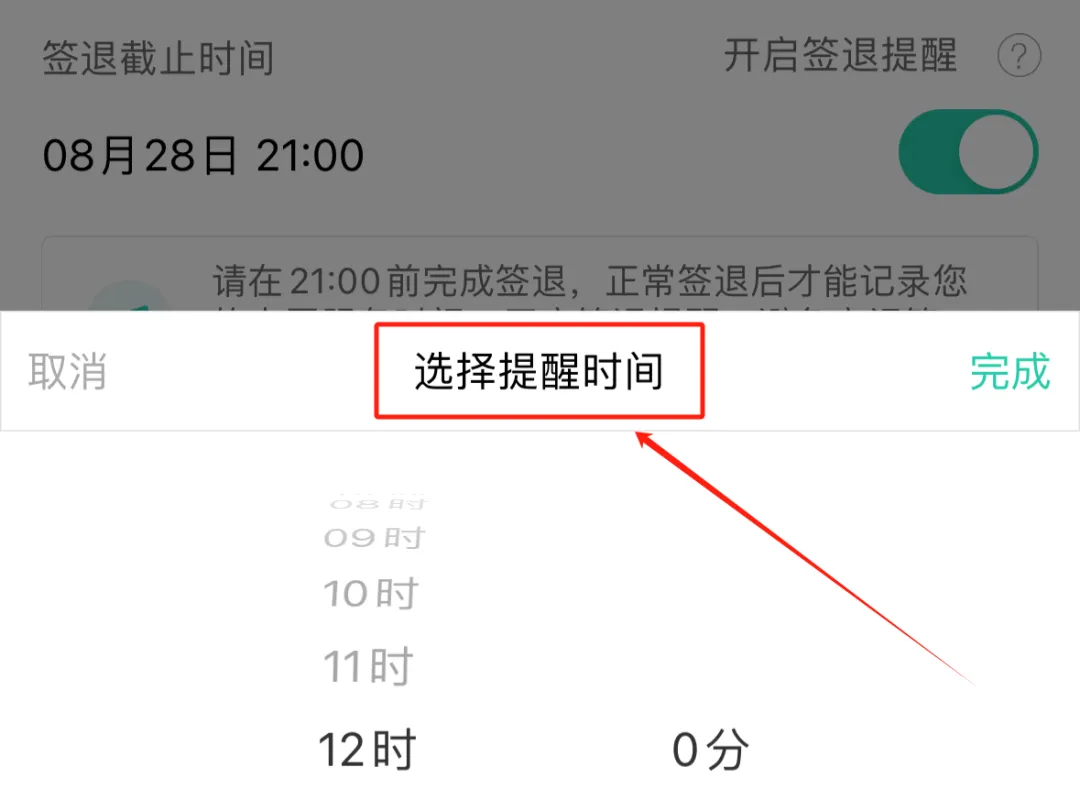Tap the 签退截止时间 label
The height and width of the screenshot is (800, 1080).
158,57
